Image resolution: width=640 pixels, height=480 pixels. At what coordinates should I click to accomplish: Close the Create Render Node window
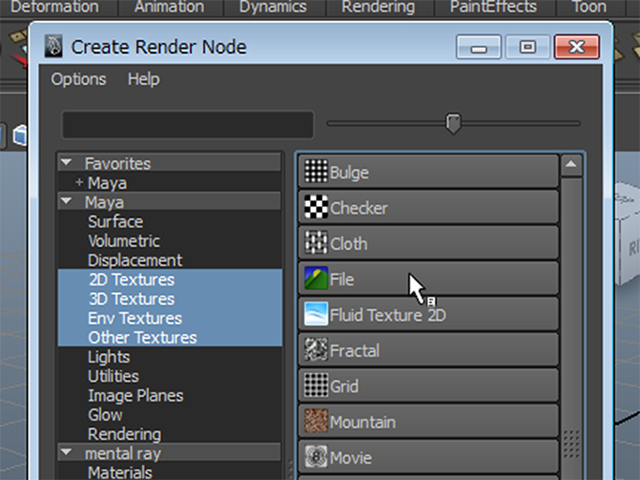coord(576,47)
